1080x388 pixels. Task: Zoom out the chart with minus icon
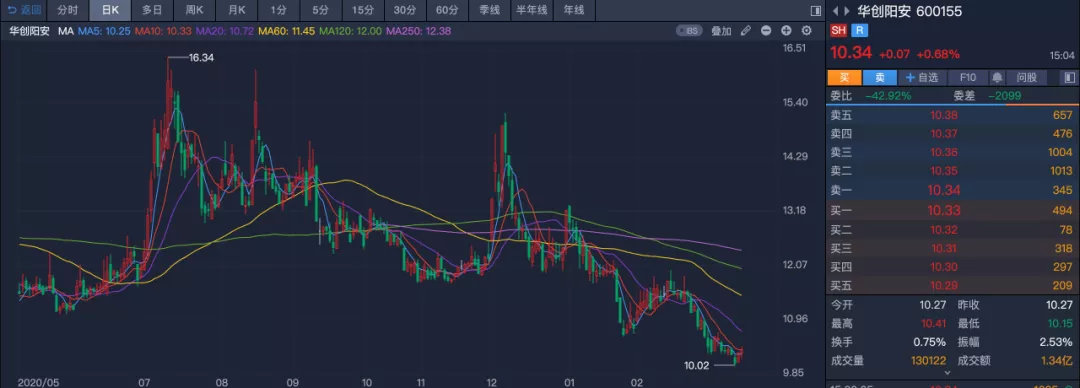(x=766, y=31)
